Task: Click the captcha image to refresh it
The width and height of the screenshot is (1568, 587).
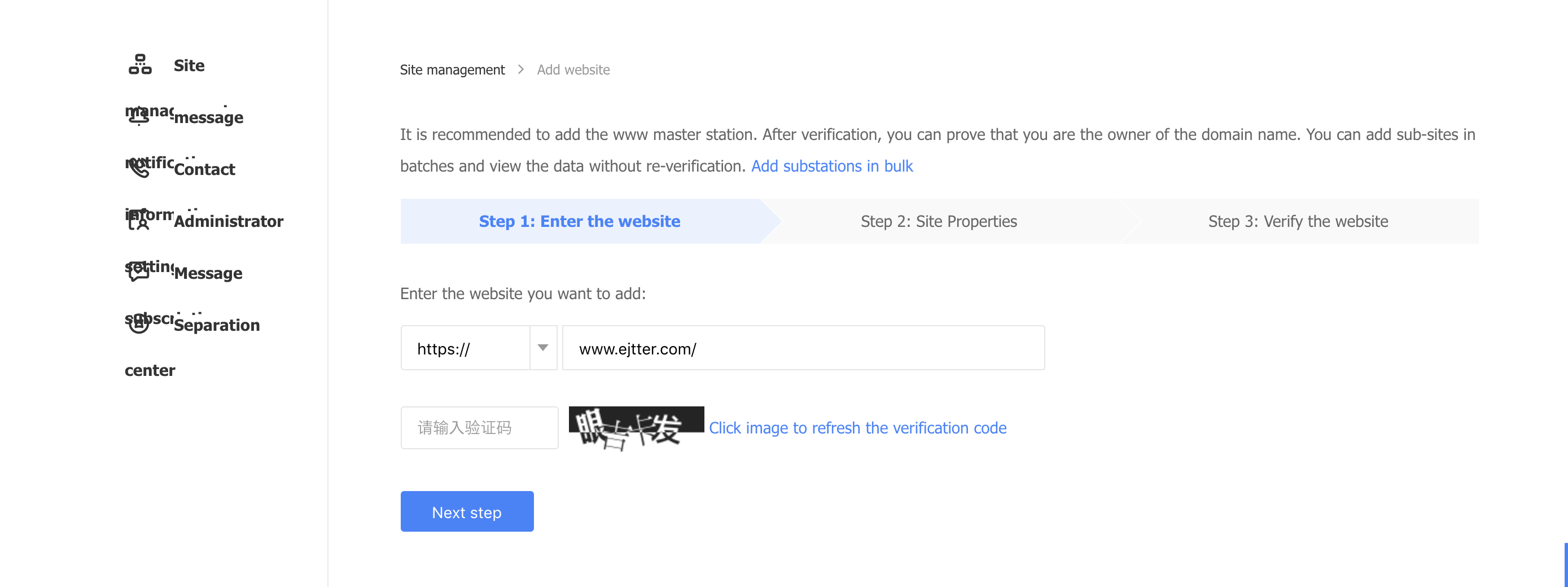Action: pos(636,428)
